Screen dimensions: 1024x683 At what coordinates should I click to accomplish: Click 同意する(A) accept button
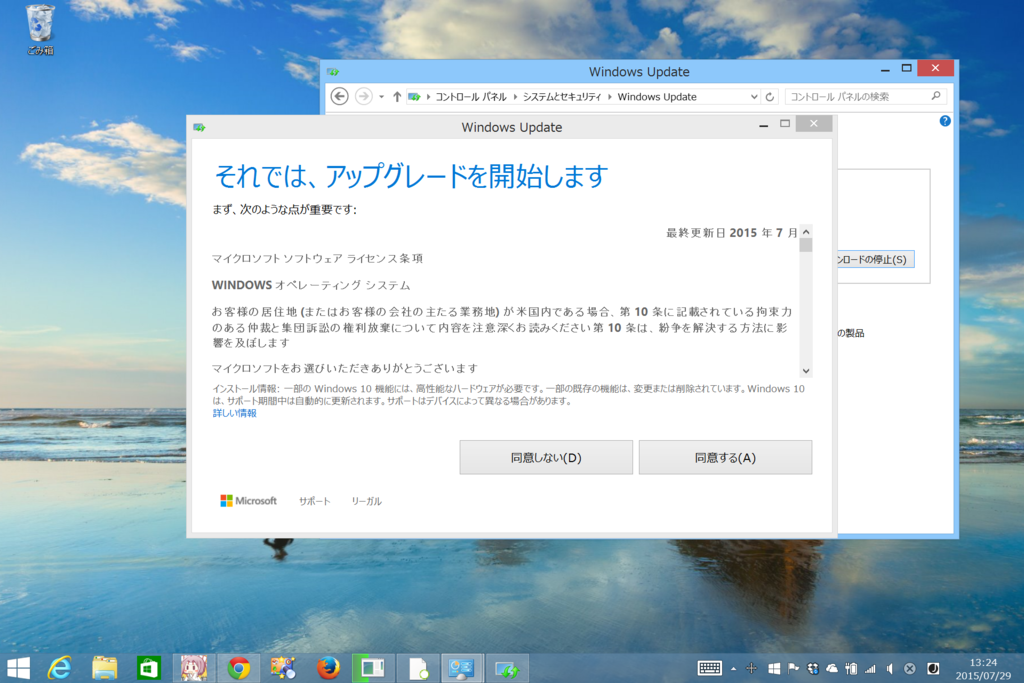(726, 457)
